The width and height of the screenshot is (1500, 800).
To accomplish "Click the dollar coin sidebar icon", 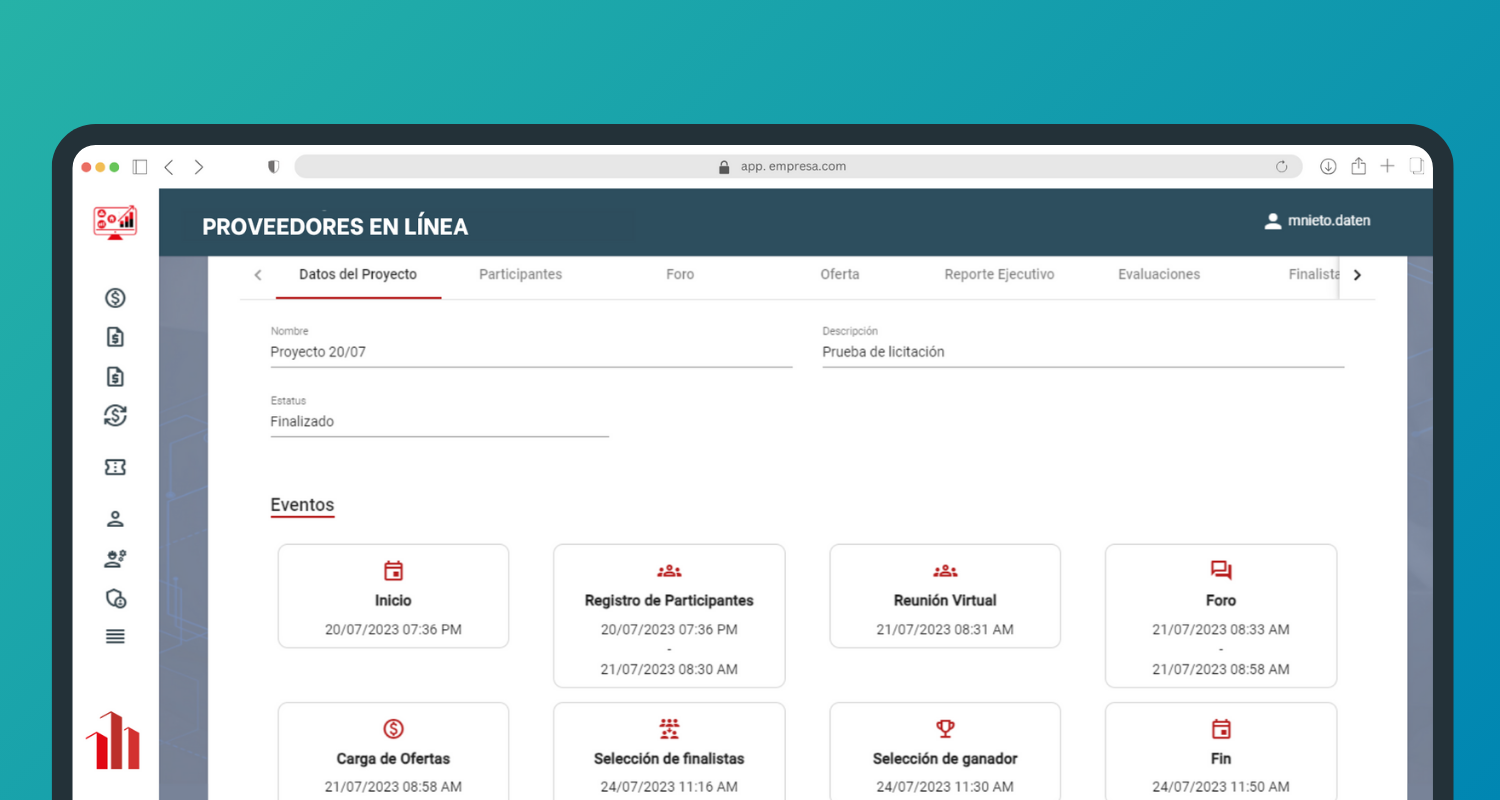I will [x=115, y=297].
